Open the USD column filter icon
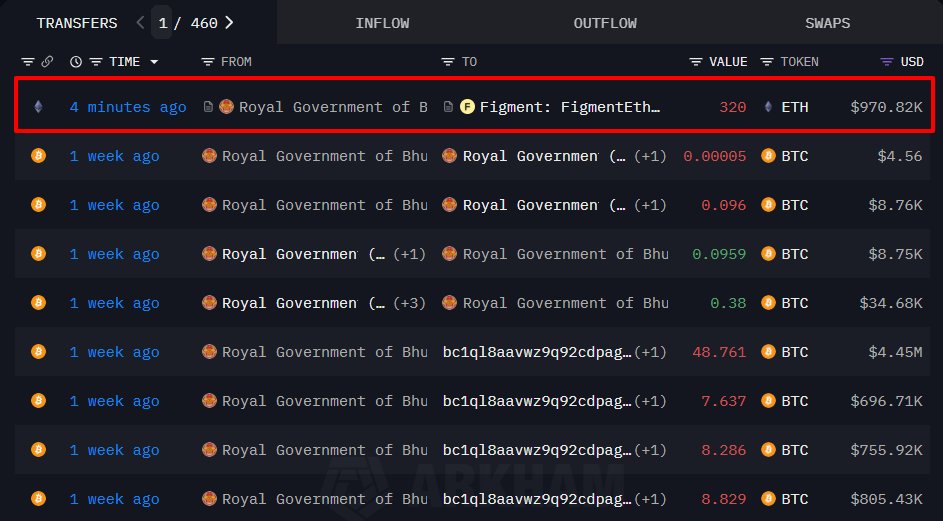Screen dimensions: 943x521 click(x=886, y=62)
